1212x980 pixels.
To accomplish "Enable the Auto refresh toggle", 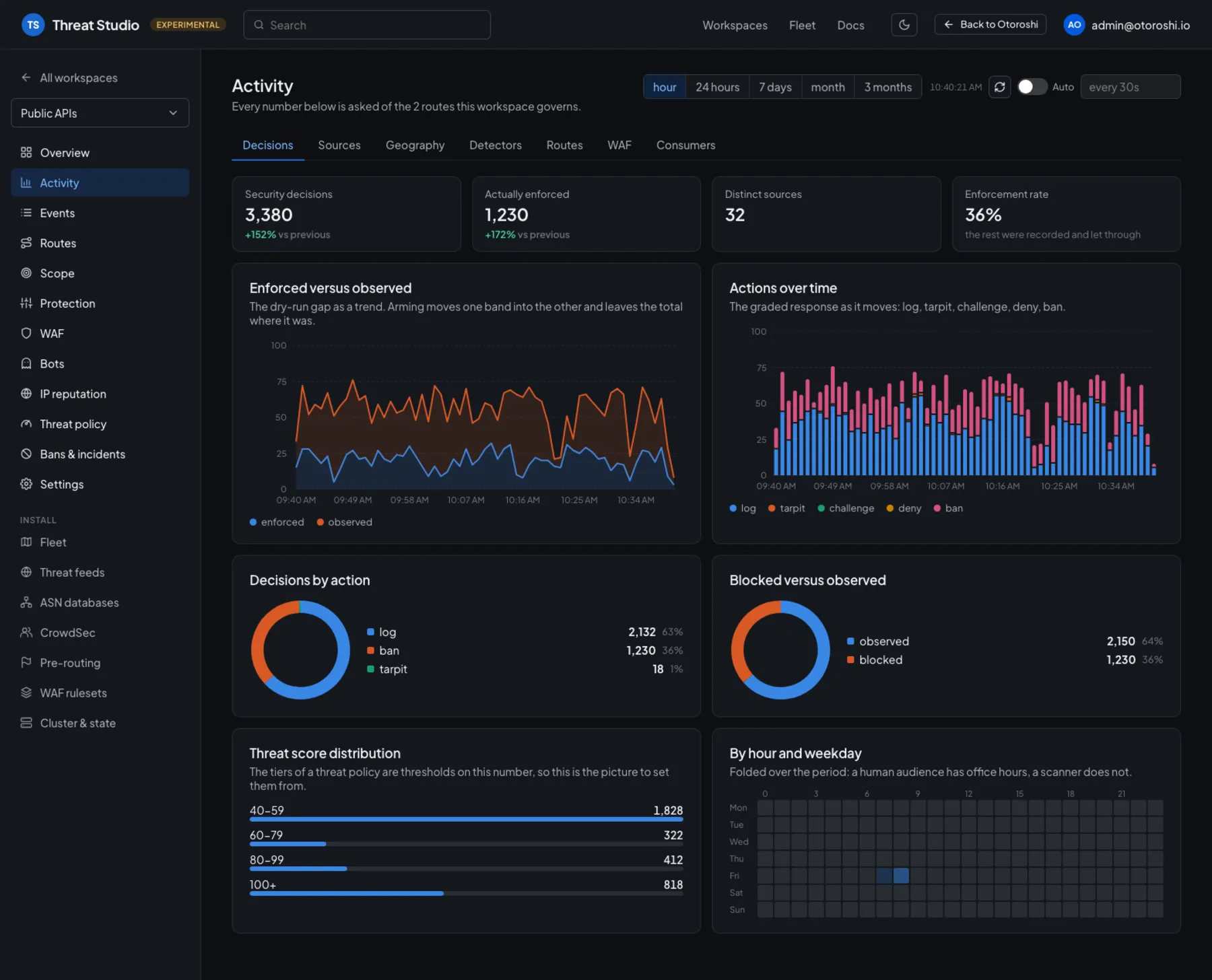I will click(x=1032, y=87).
